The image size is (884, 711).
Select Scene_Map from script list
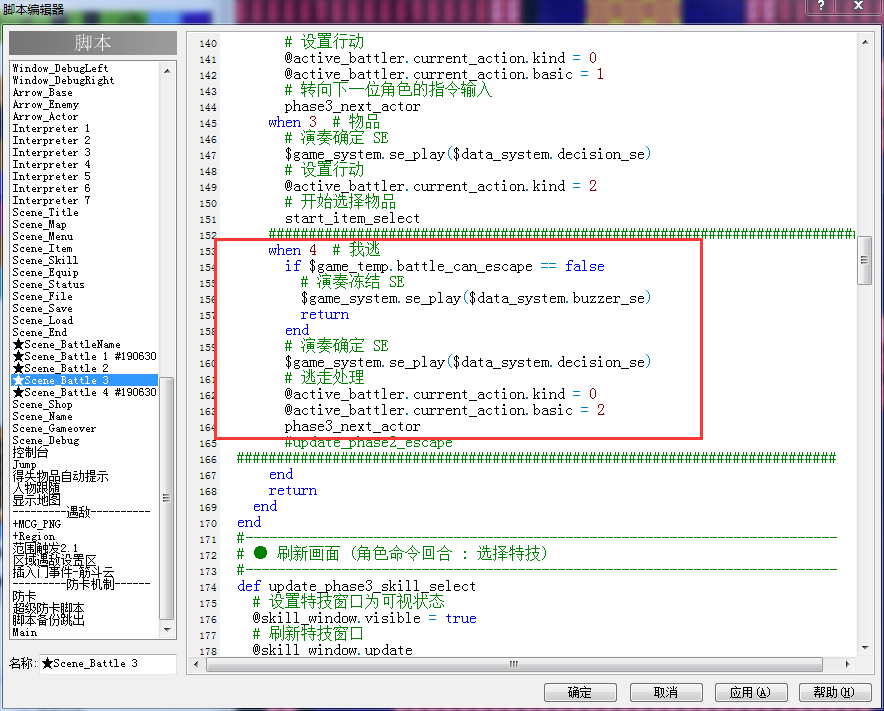coord(39,224)
